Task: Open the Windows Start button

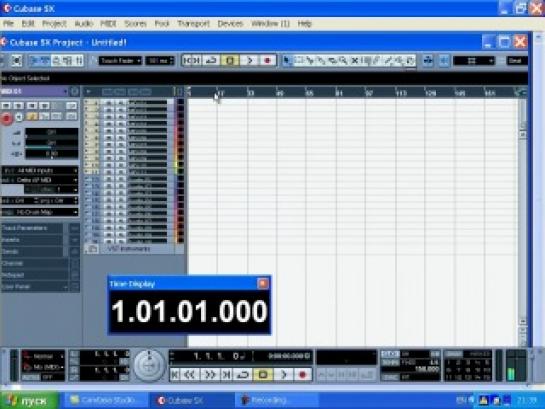Action: 29,401
